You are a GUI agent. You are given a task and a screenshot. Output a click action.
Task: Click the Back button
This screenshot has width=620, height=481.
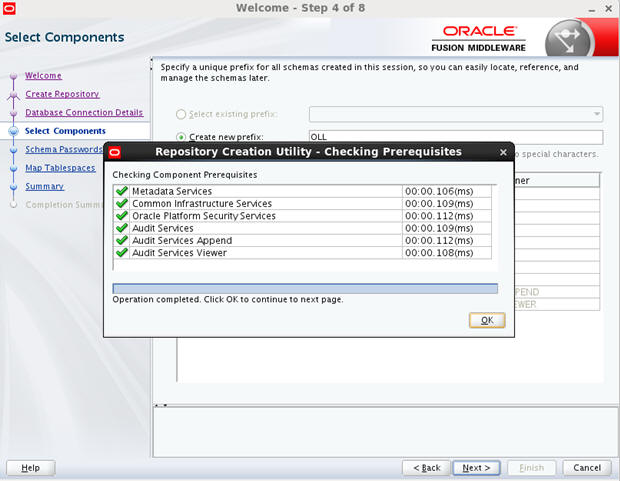[427, 468]
